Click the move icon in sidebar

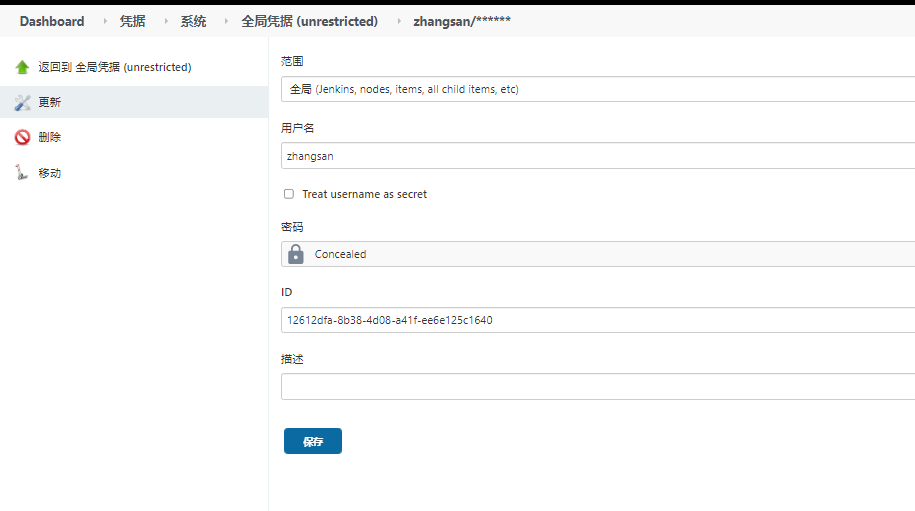[22, 172]
